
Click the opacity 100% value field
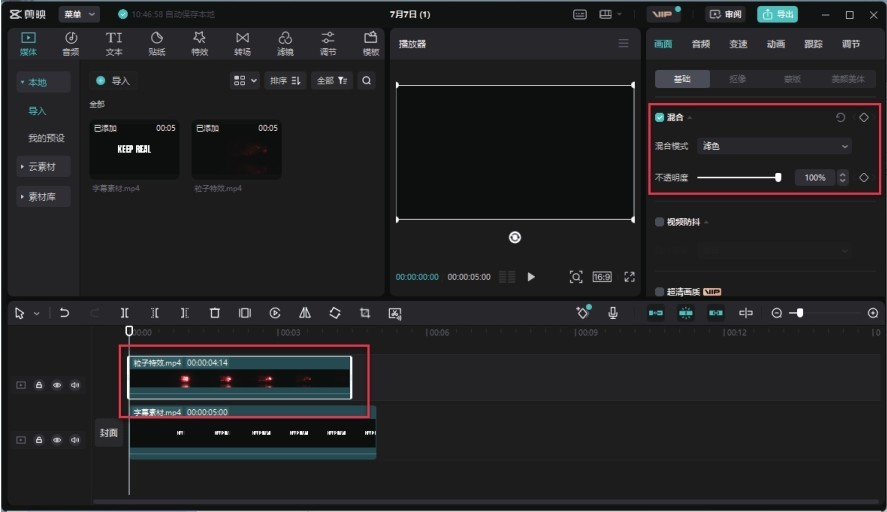tap(815, 178)
